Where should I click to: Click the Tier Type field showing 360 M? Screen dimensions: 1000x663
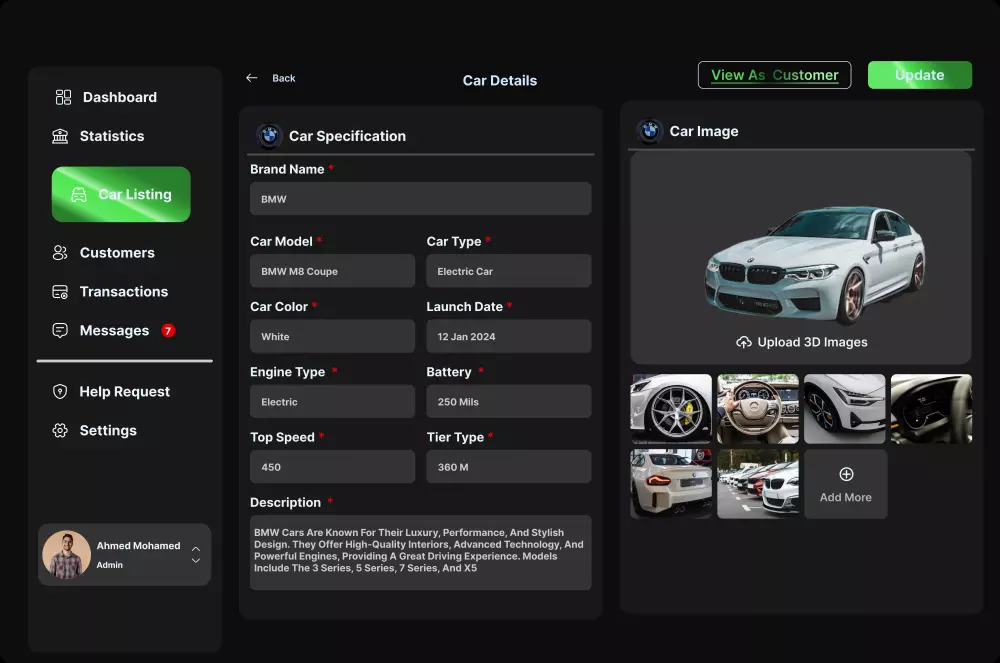509,467
